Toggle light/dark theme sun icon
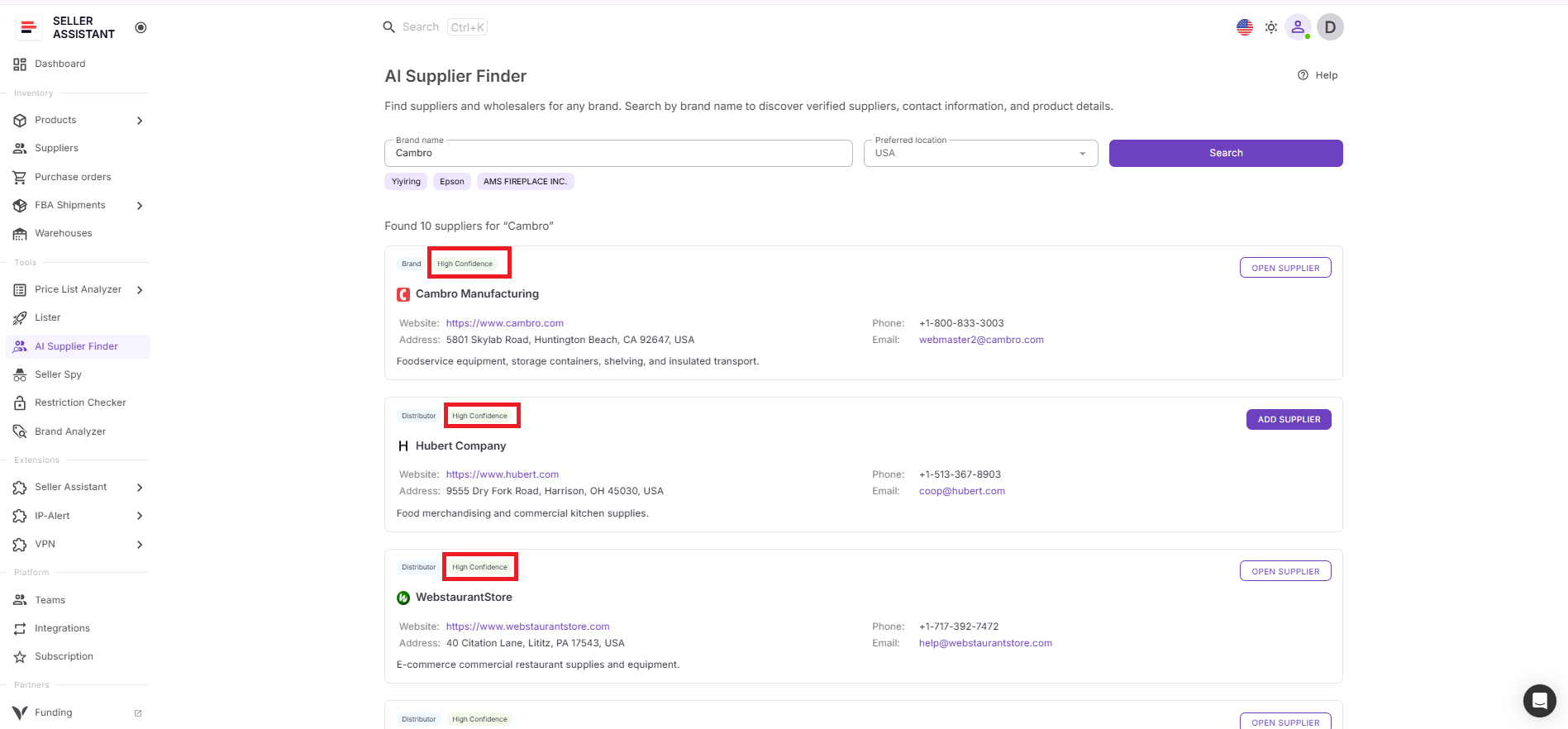Image resolution: width=1568 pixels, height=729 pixels. (x=1271, y=27)
